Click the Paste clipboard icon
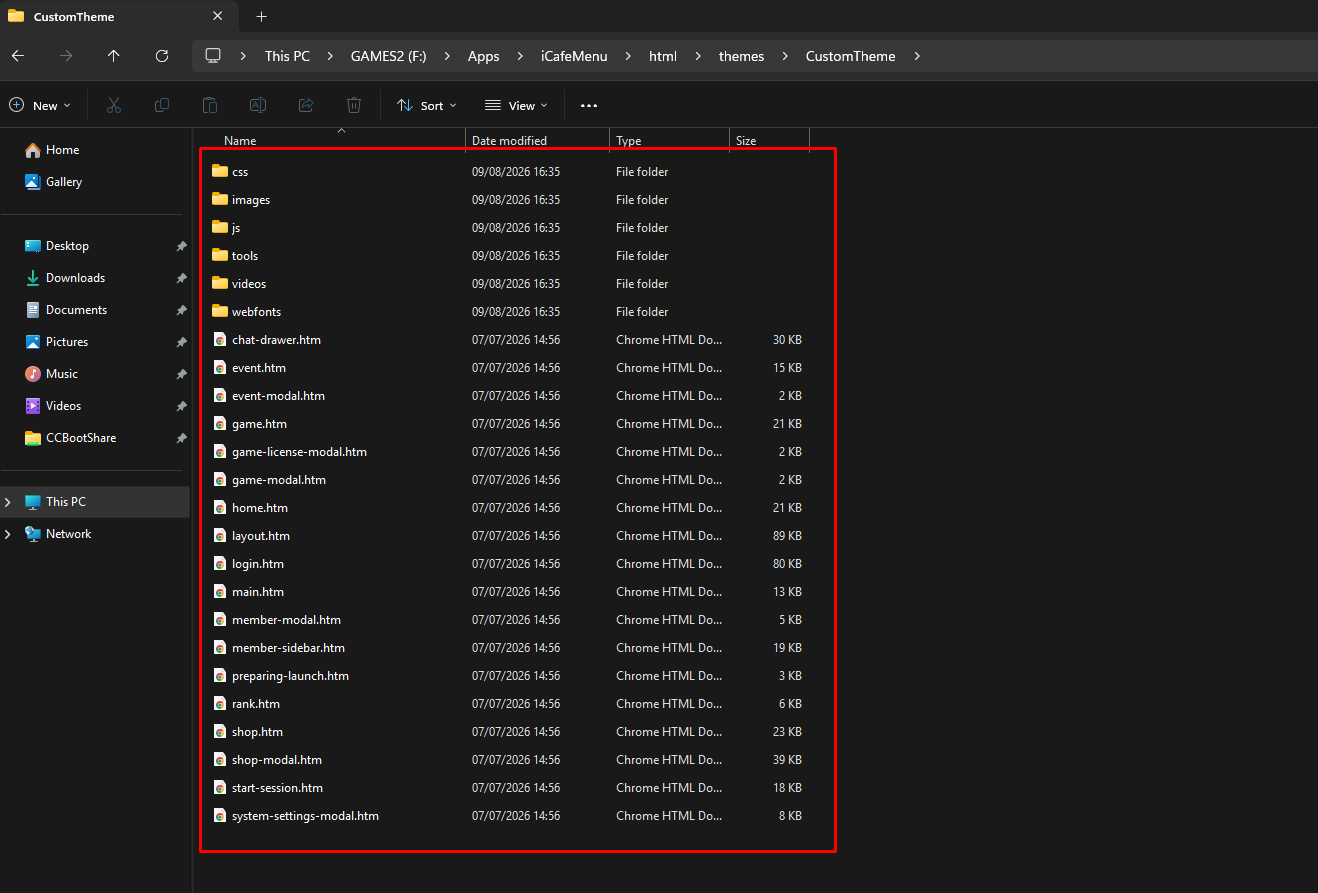 pos(209,105)
